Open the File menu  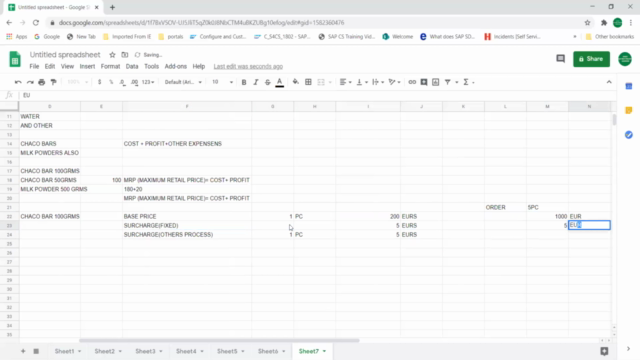coord(34,66)
